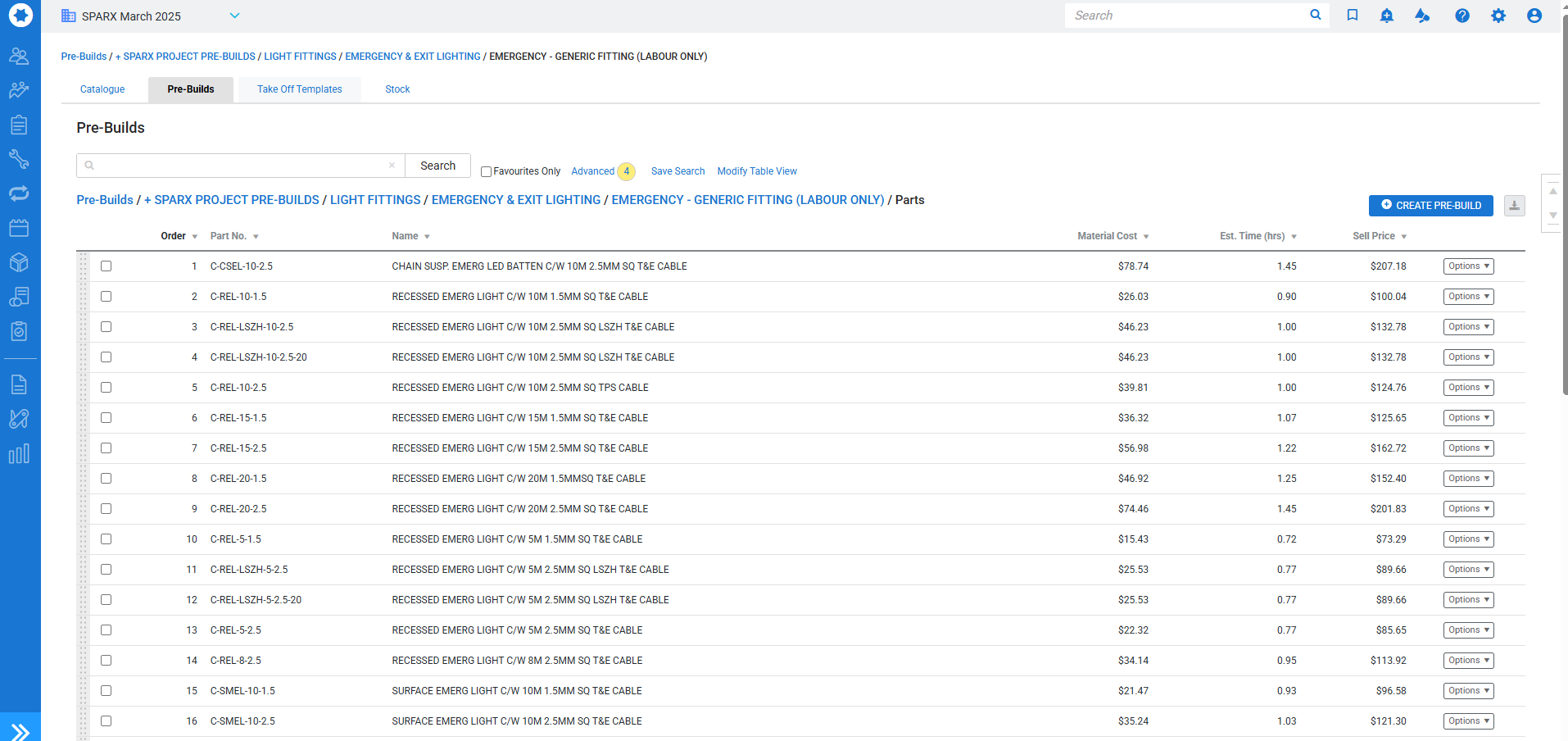This screenshot has width=1568, height=741.
Task: Click the bookmark icon in top bar
Action: pyautogui.click(x=1353, y=16)
